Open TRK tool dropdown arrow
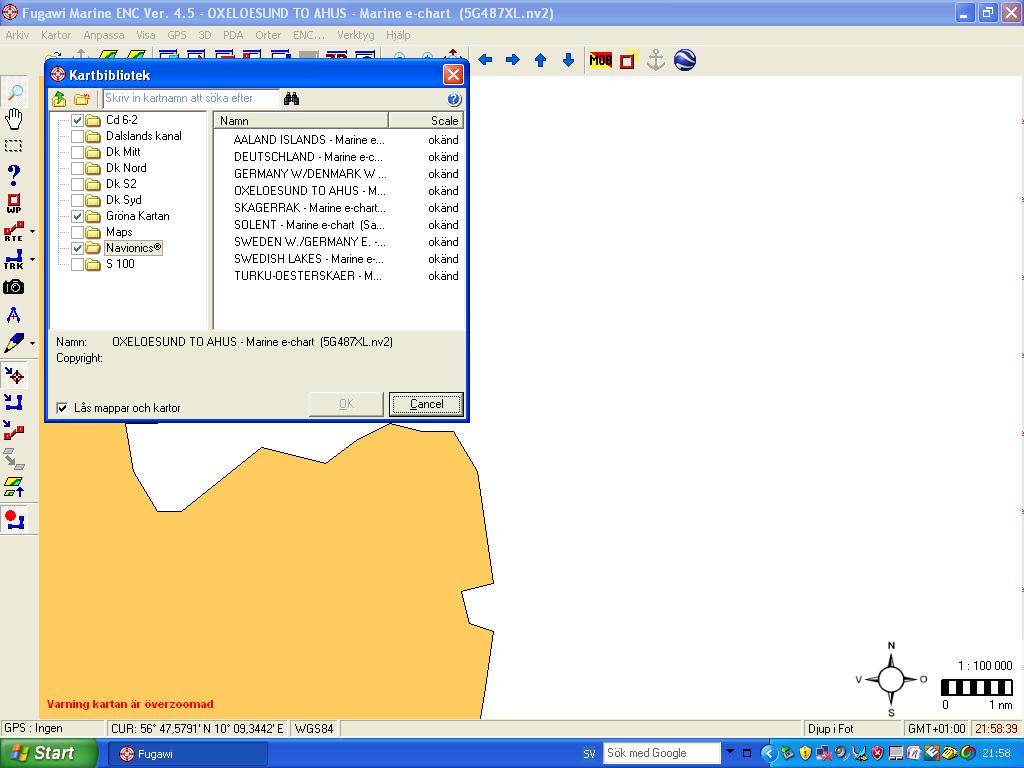 pyautogui.click(x=33, y=259)
